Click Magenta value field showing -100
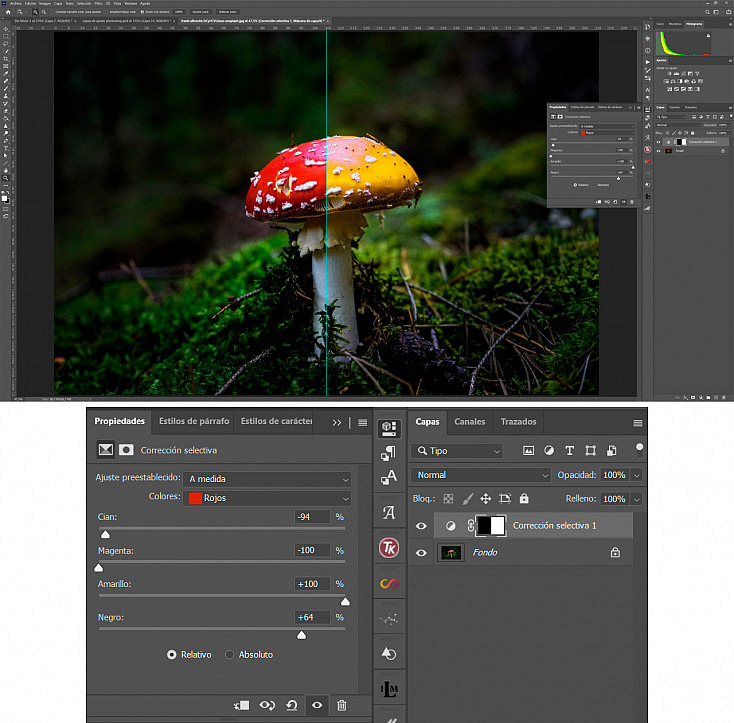This screenshot has width=734, height=723. click(x=312, y=550)
